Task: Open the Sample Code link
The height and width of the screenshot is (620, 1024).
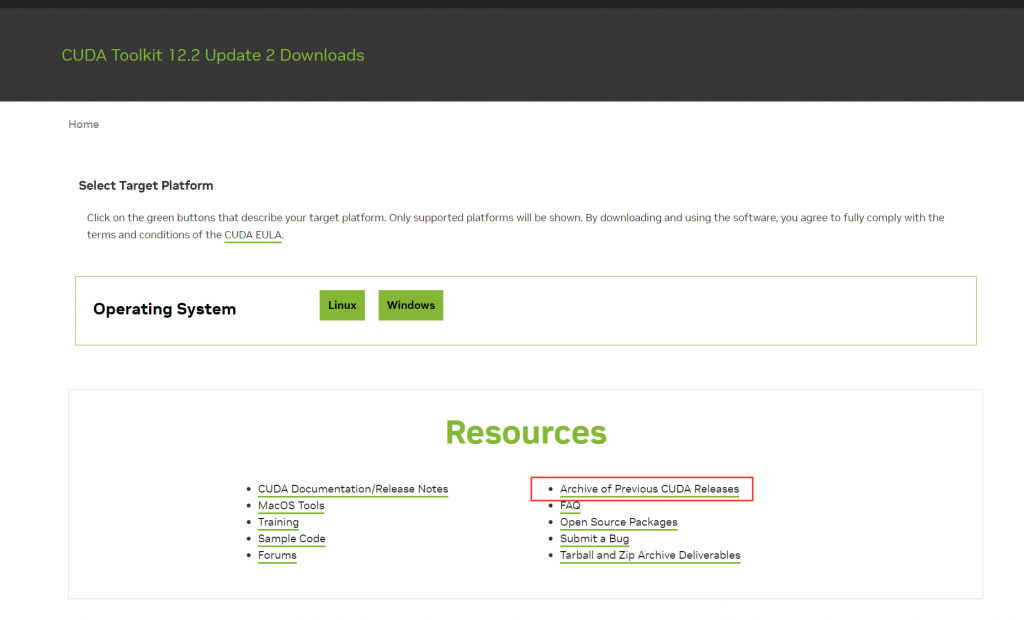Action: 292,538
